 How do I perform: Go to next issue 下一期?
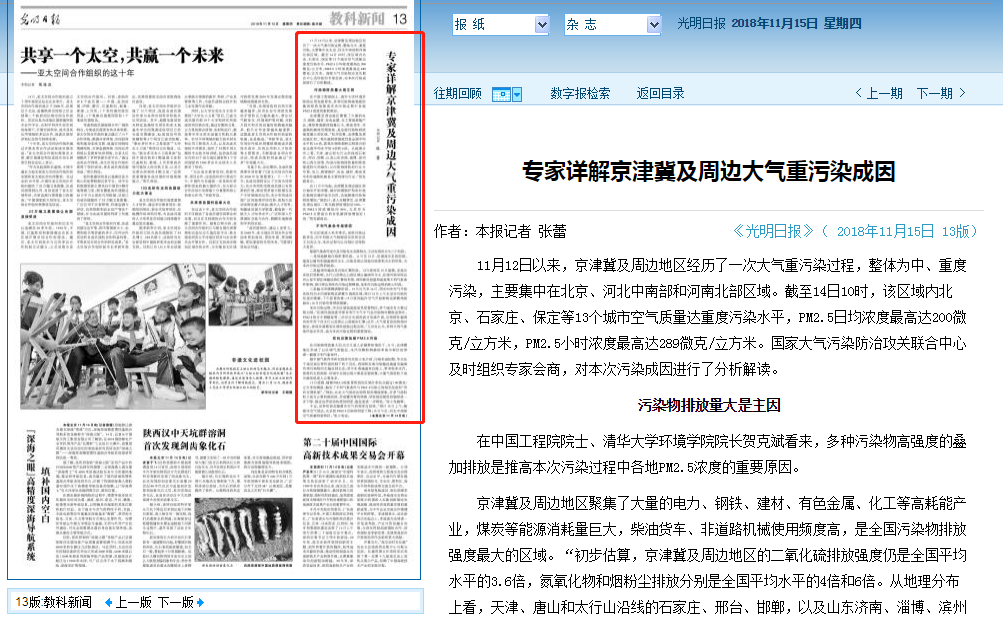coord(941,94)
